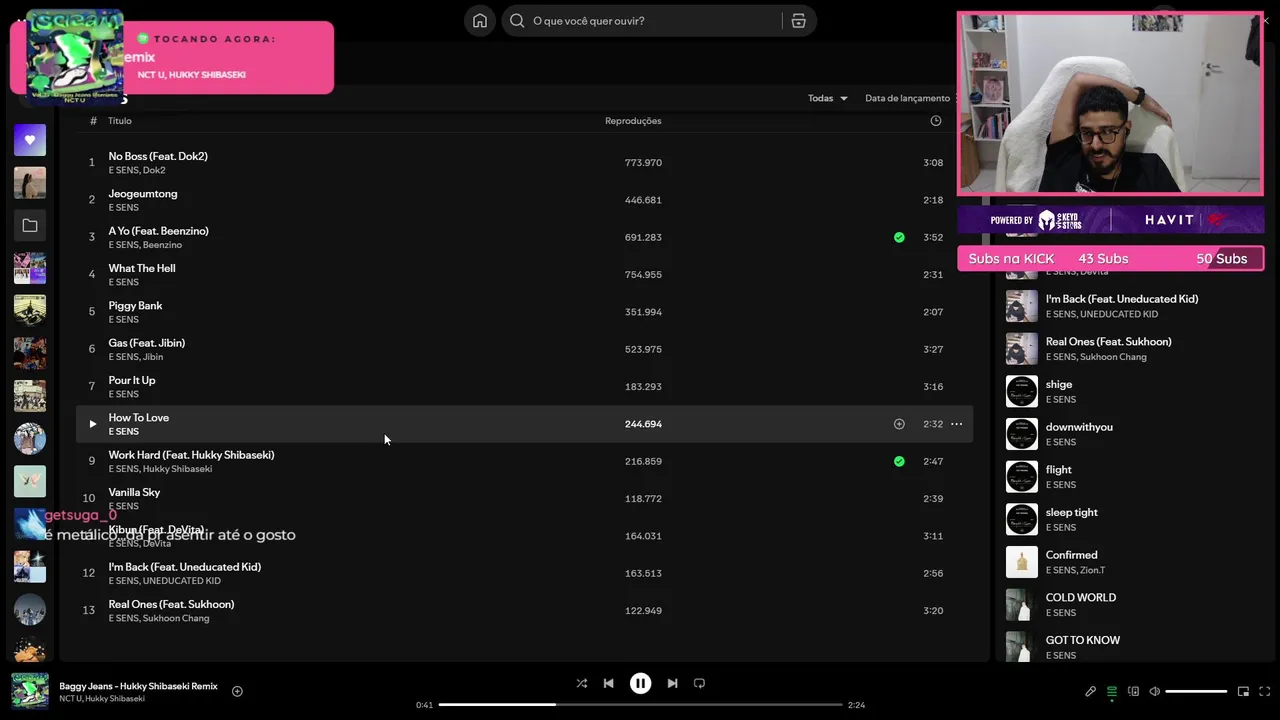Skip to next track
Image resolution: width=1280 pixels, height=720 pixels.
click(672, 684)
